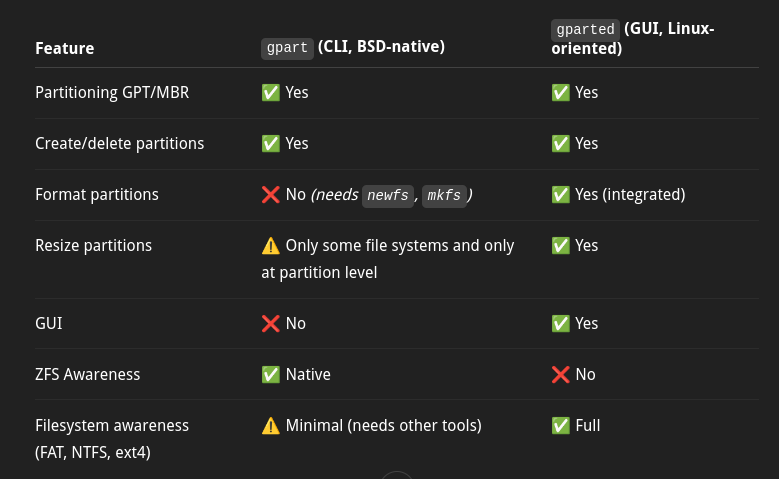Click the newfs code snippet

pyautogui.click(x=388, y=195)
